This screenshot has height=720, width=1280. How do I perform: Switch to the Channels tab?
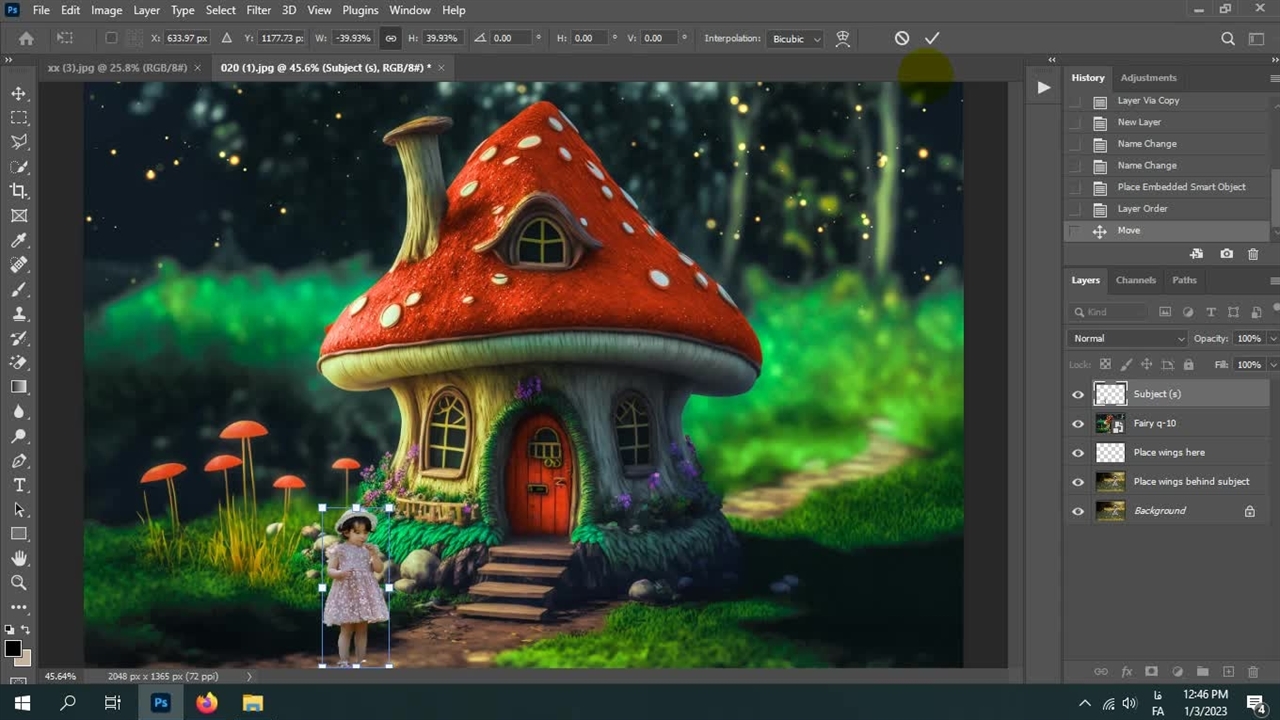click(x=1135, y=280)
